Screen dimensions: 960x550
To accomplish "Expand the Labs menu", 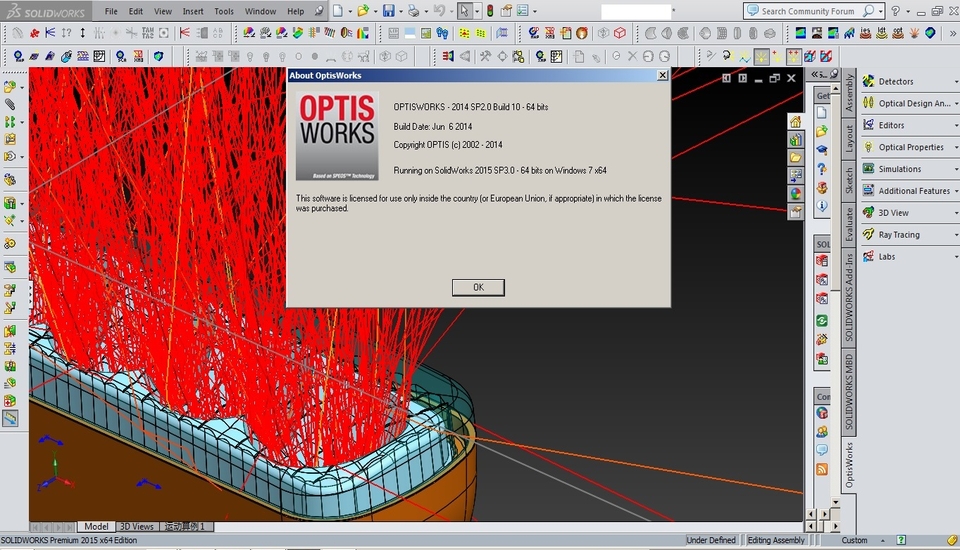I will [x=910, y=257].
